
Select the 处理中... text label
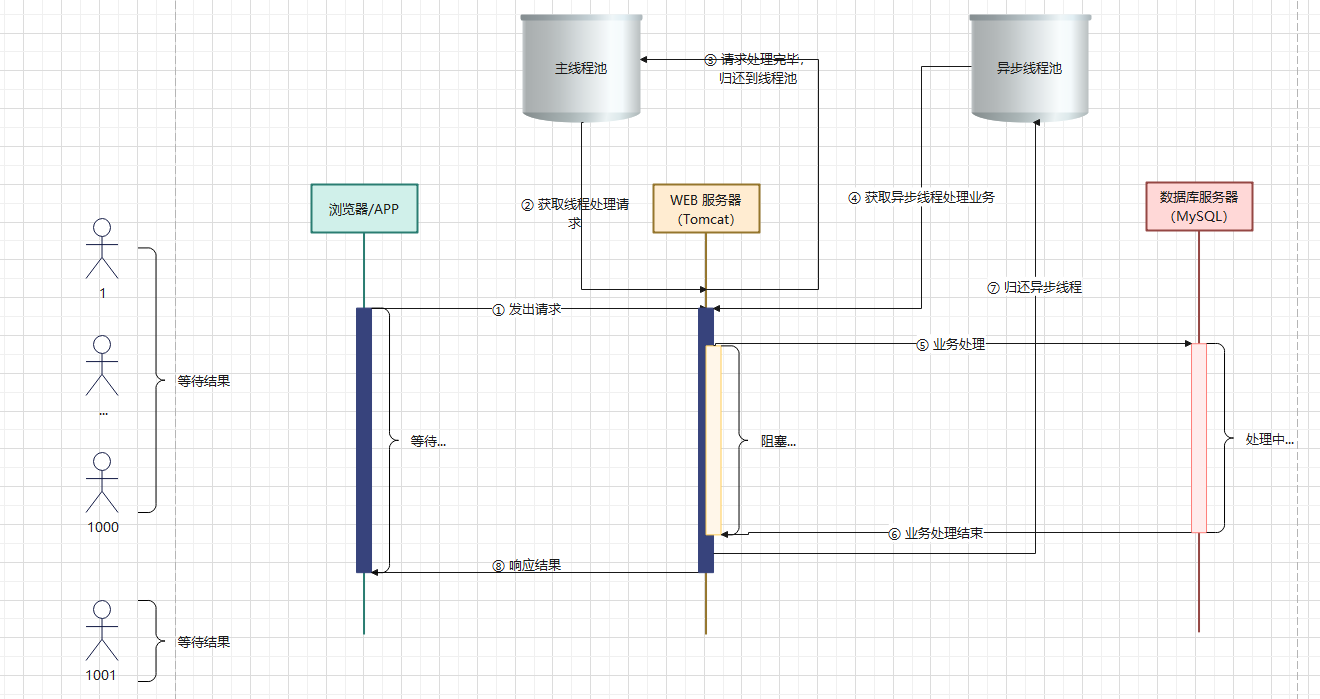click(x=1269, y=439)
